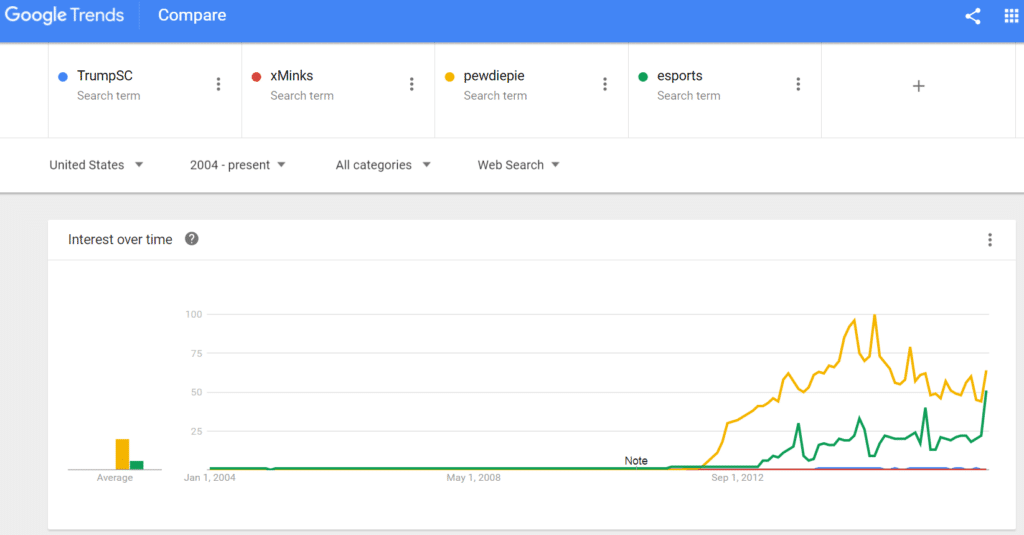Click the Compare header title
The image size is (1024, 535).
tap(192, 15)
